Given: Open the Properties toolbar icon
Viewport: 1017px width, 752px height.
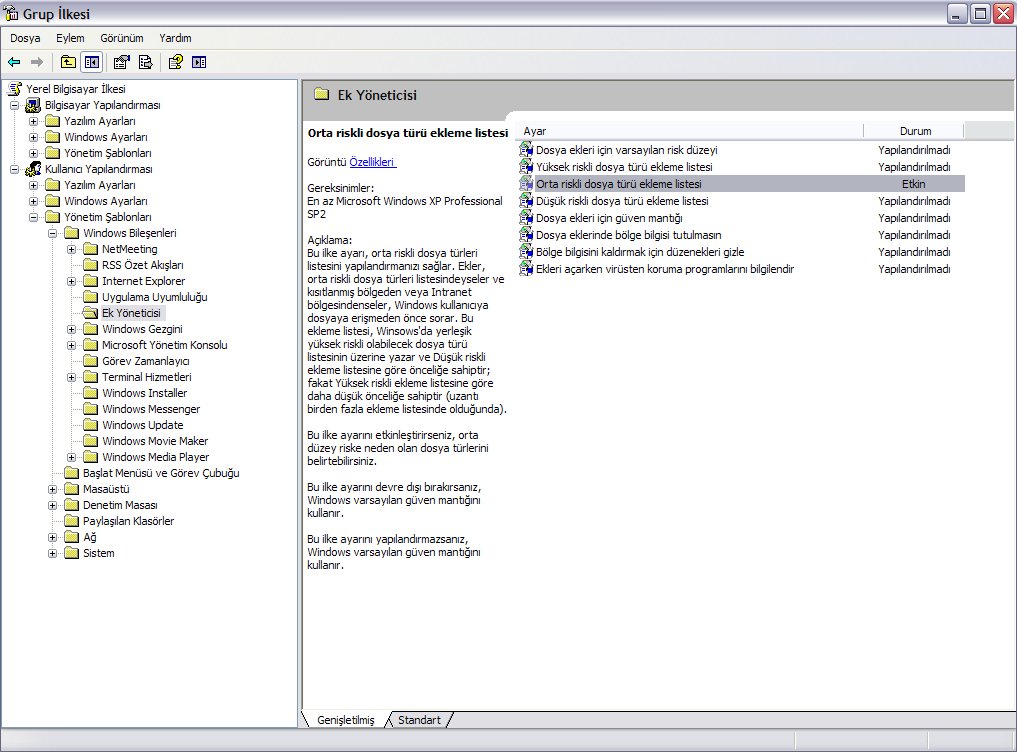Looking at the screenshot, I should coord(121,62).
